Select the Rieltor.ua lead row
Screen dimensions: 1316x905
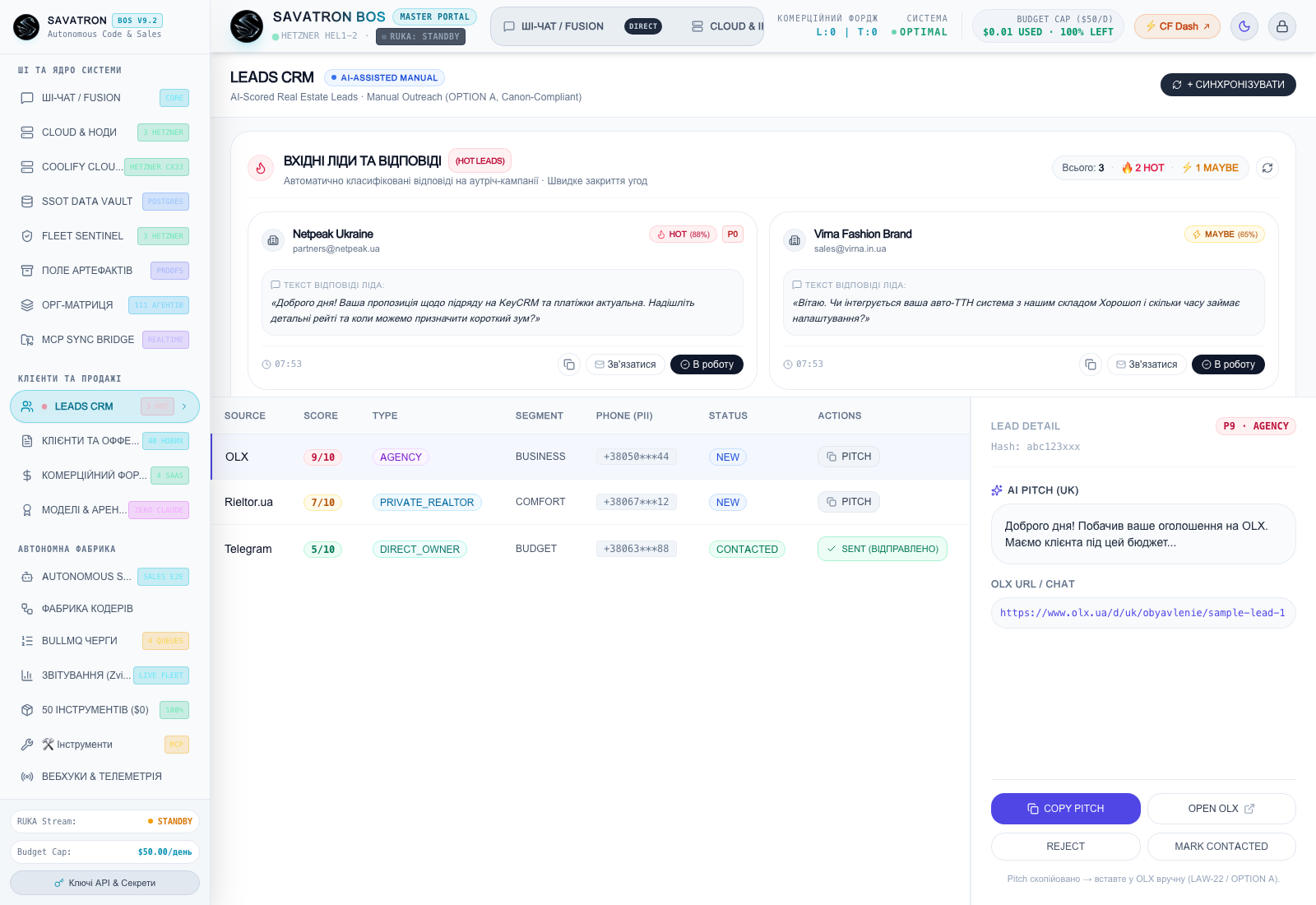[591, 502]
